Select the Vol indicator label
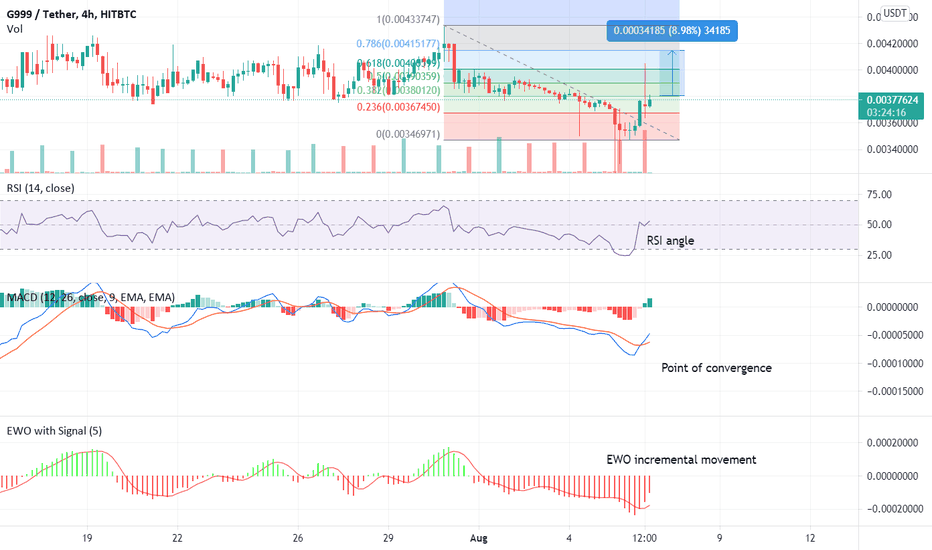This screenshot has width=932, height=550. coord(15,29)
